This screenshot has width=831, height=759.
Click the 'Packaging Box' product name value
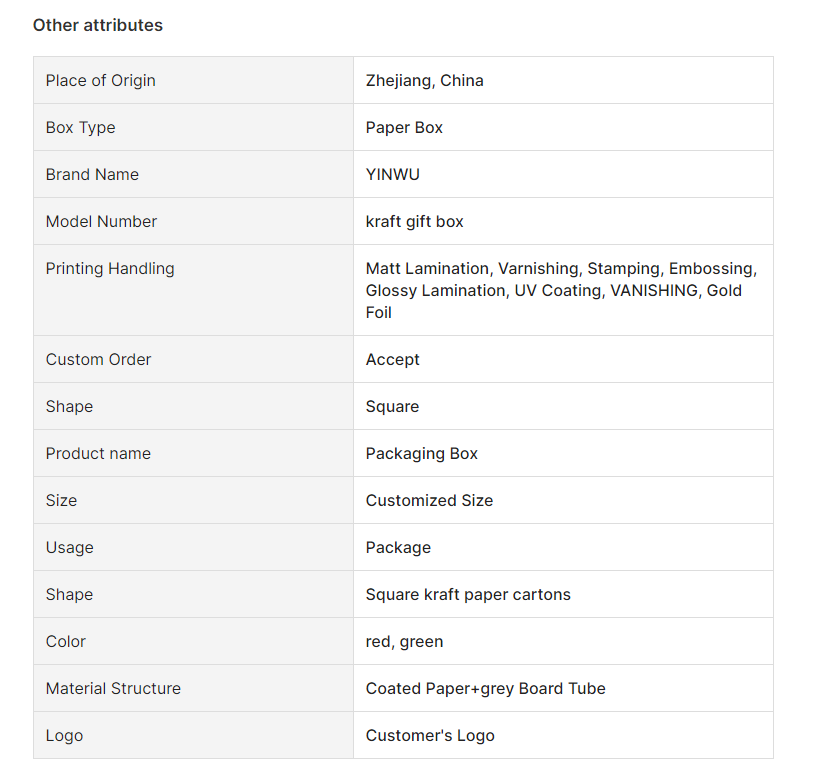pos(422,454)
